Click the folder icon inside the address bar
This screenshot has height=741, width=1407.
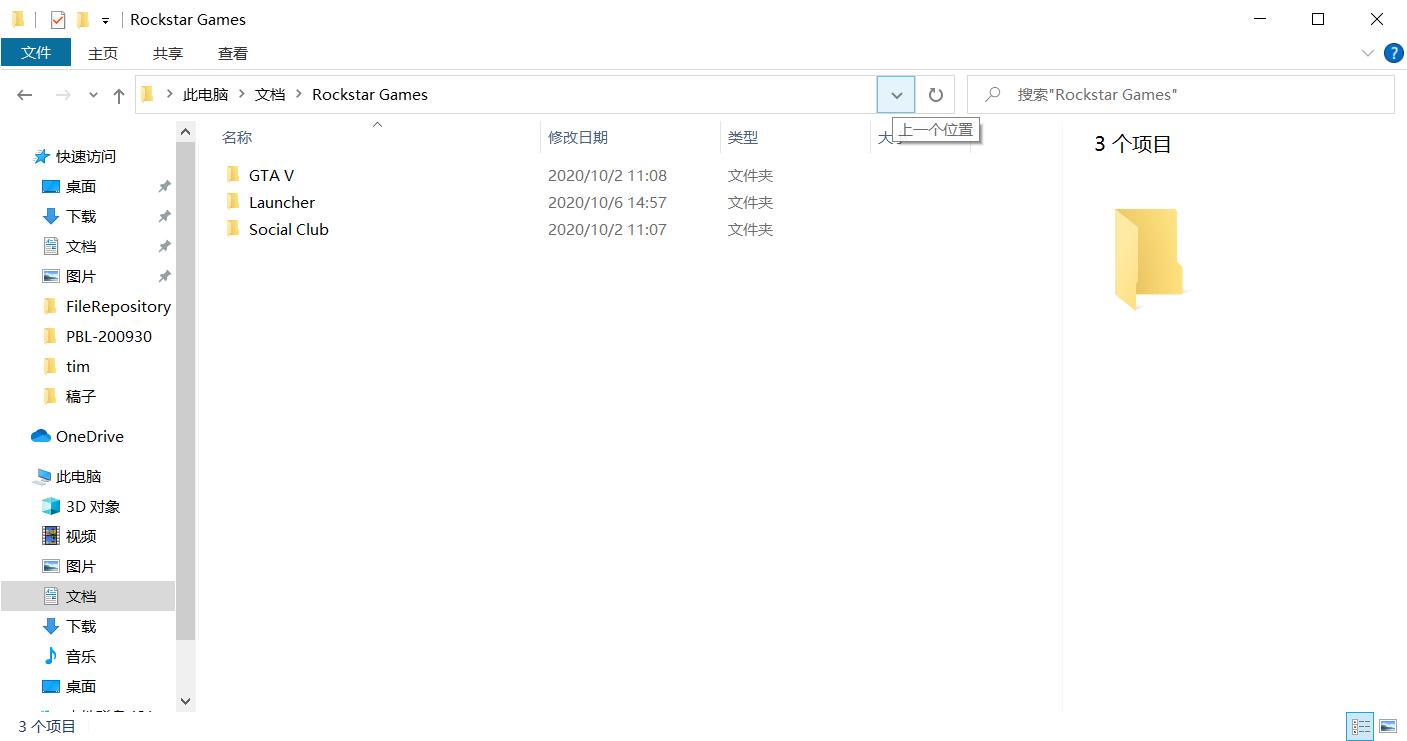tap(148, 95)
